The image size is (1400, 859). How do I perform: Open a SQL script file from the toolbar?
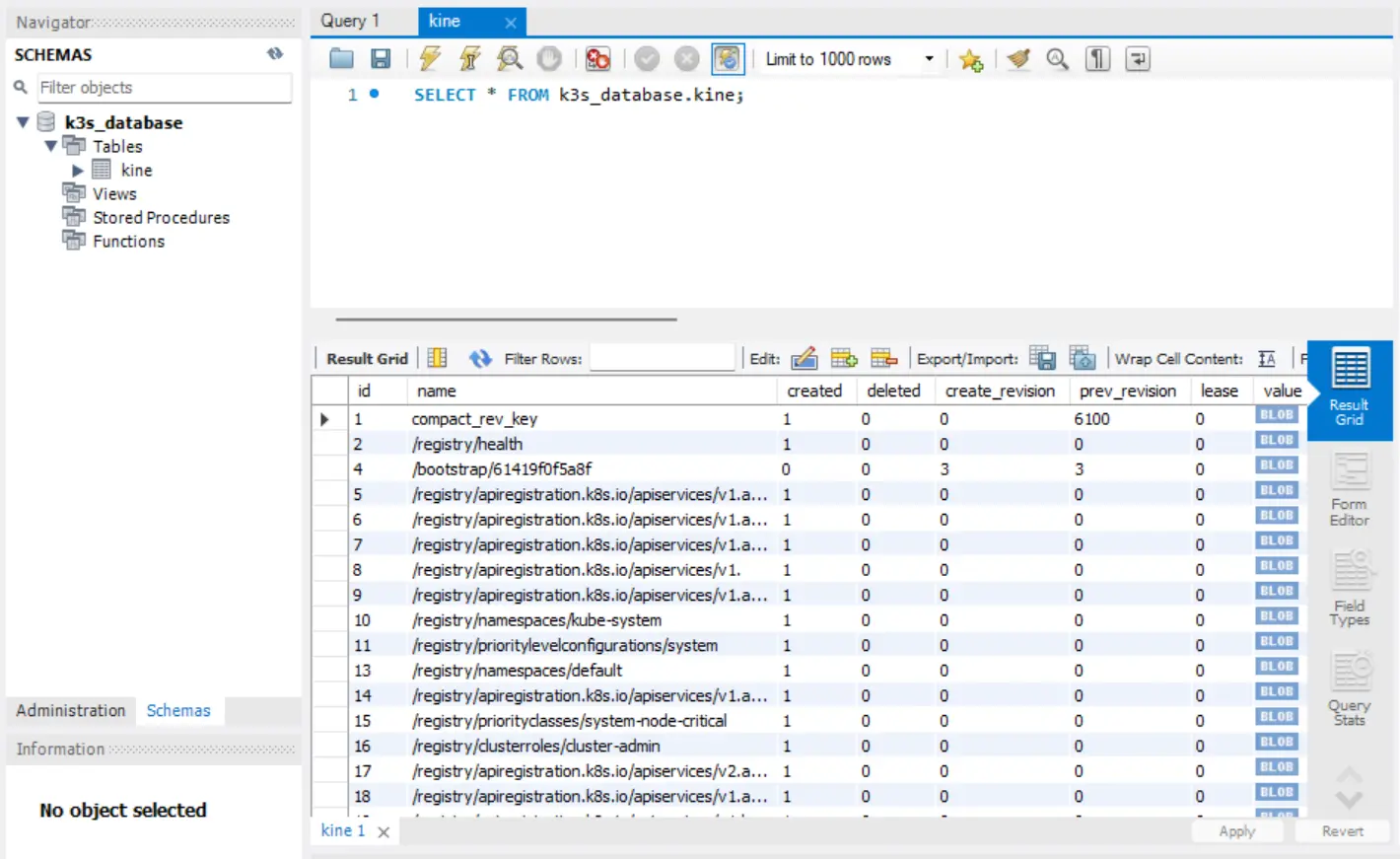[340, 58]
